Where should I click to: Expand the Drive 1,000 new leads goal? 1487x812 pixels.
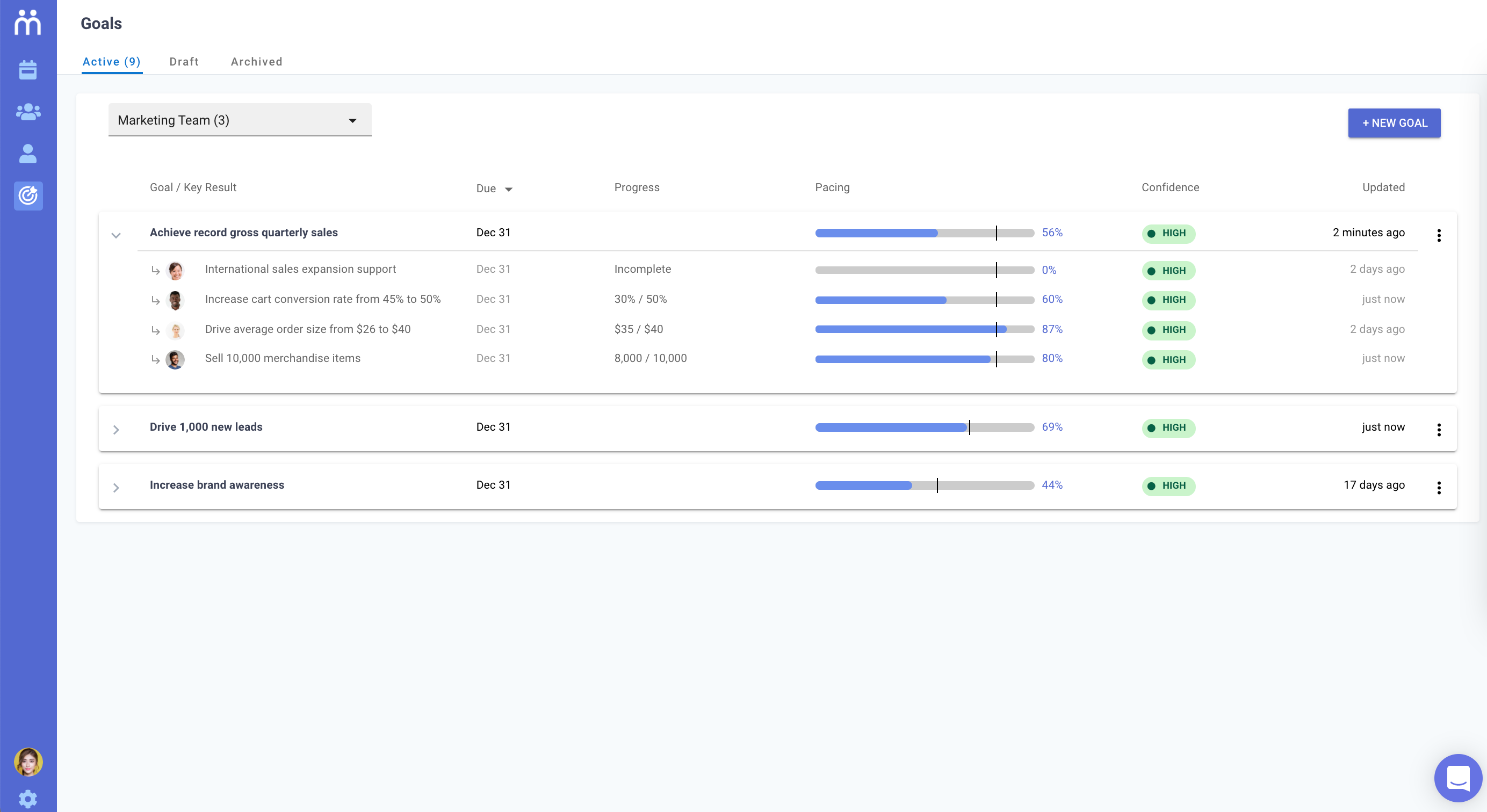coord(116,430)
